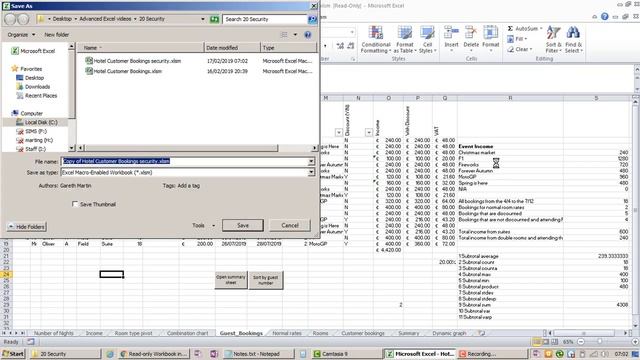The height and width of the screenshot is (360, 640).
Task: Click the Start button on taskbar
Action: [x=13, y=354]
